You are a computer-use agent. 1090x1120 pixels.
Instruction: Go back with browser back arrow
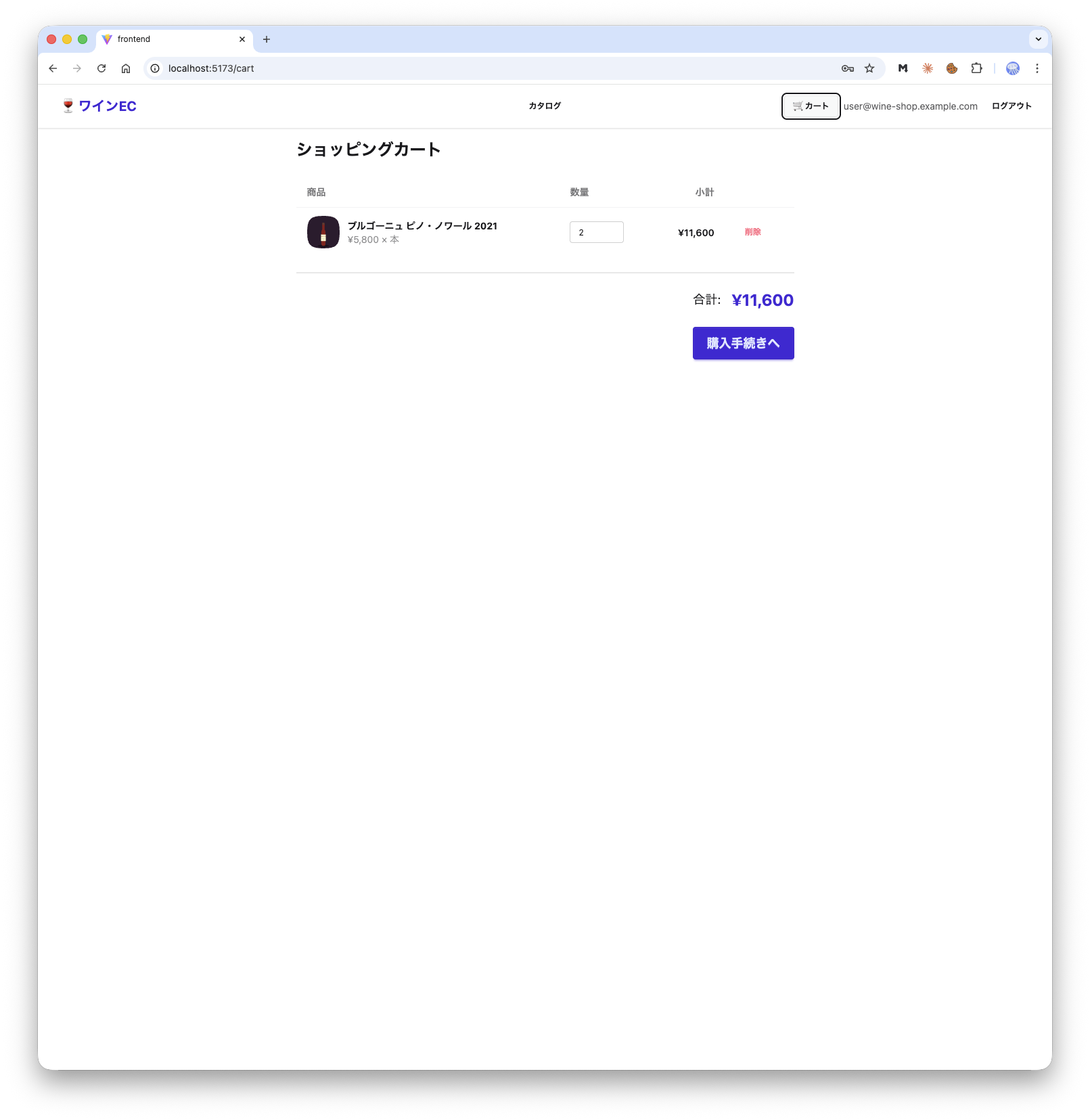53,68
